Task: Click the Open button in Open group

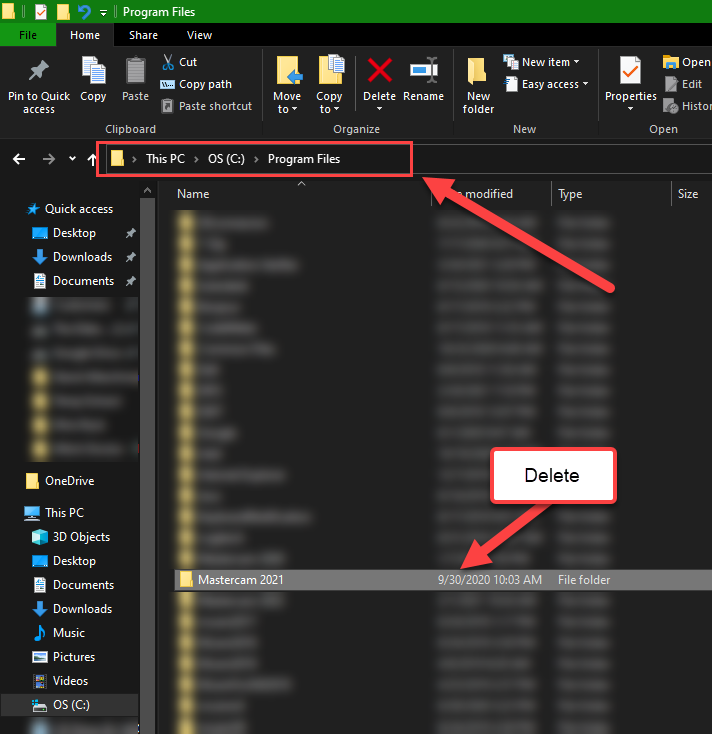Action: tap(687, 62)
